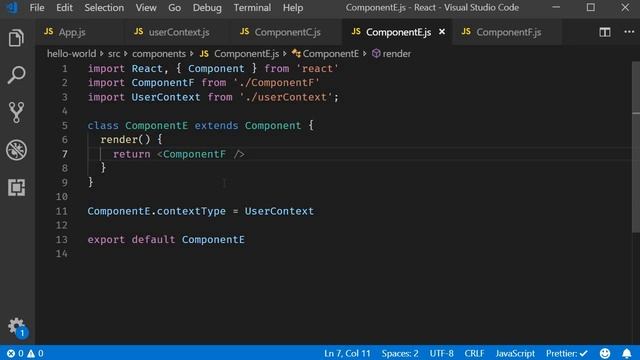Open the Help menu

coord(293,8)
